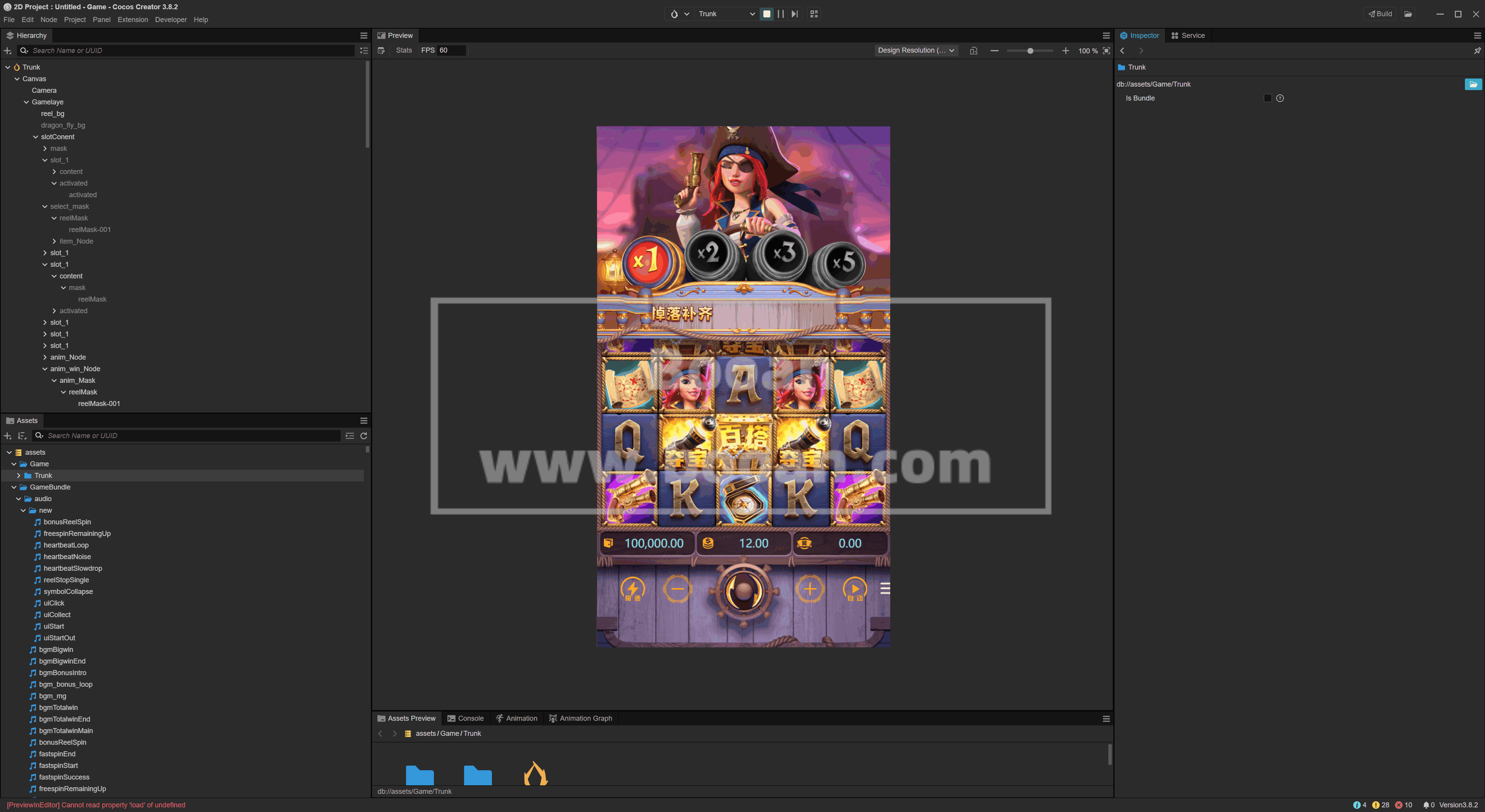Select the Camera node
Viewport: 1485px width, 812px height.
click(44, 90)
